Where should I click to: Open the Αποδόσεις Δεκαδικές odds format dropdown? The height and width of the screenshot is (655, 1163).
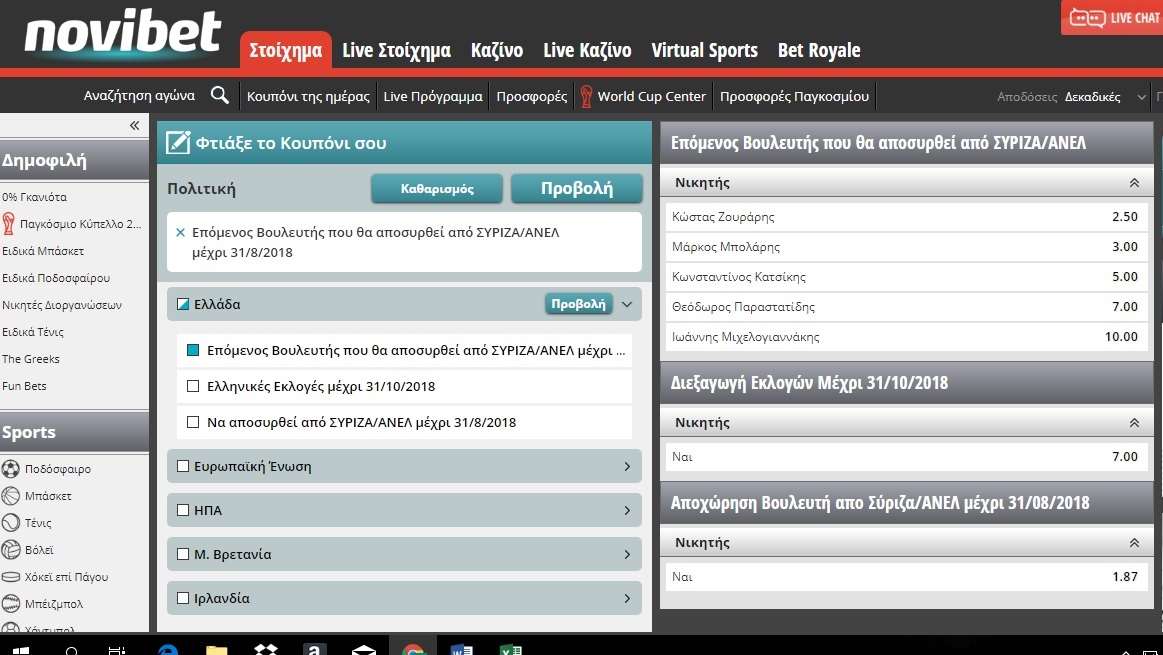coord(1105,96)
